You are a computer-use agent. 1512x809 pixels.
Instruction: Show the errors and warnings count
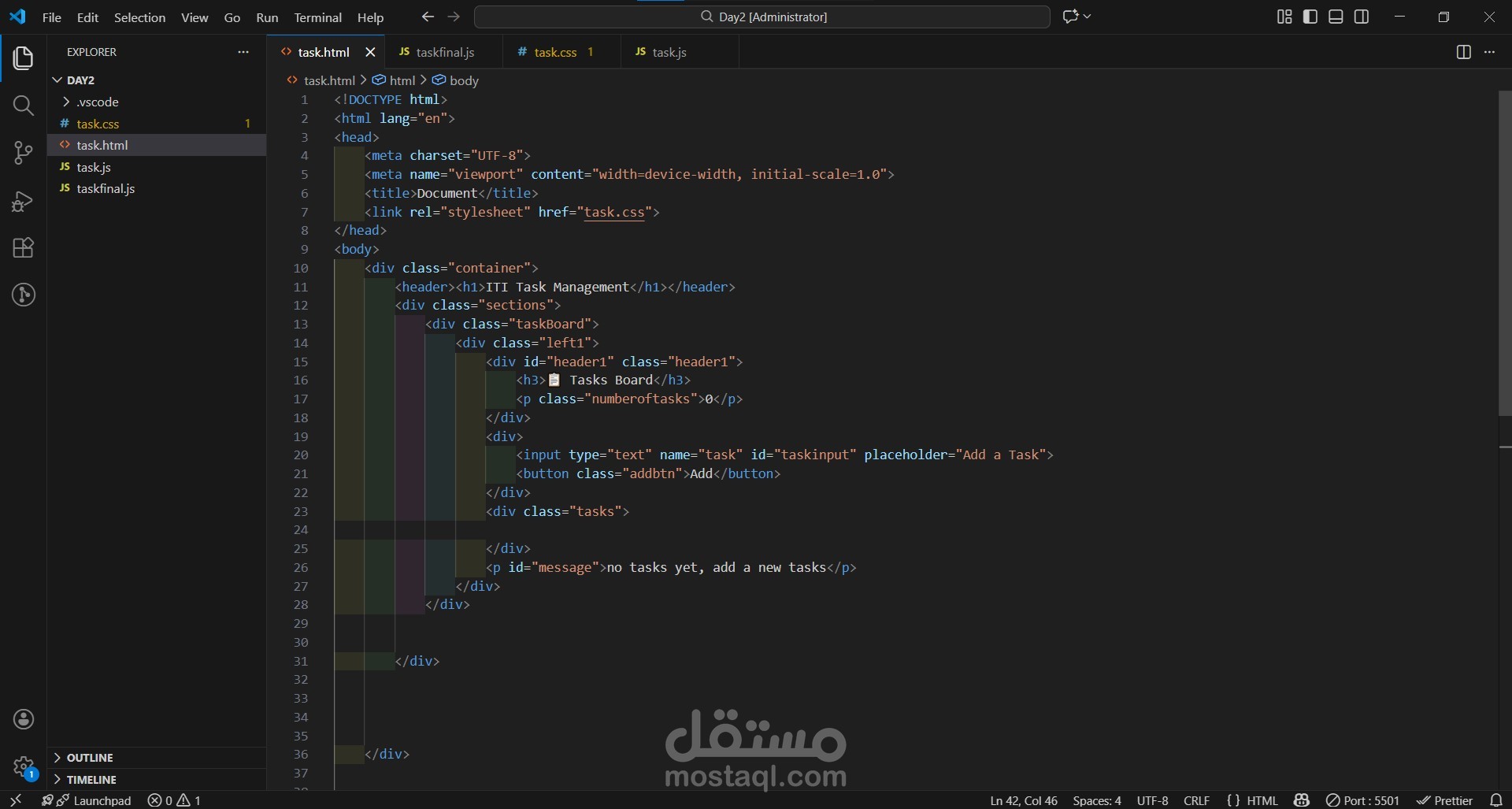pyautogui.click(x=174, y=800)
